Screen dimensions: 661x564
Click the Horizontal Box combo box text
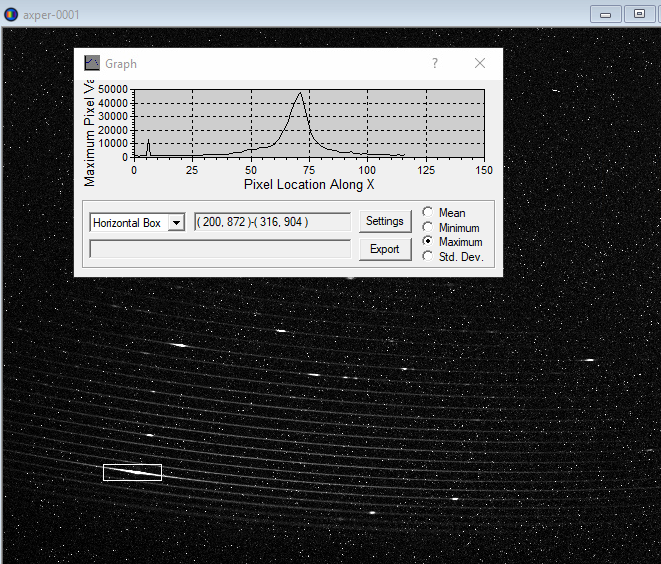[x=127, y=223]
